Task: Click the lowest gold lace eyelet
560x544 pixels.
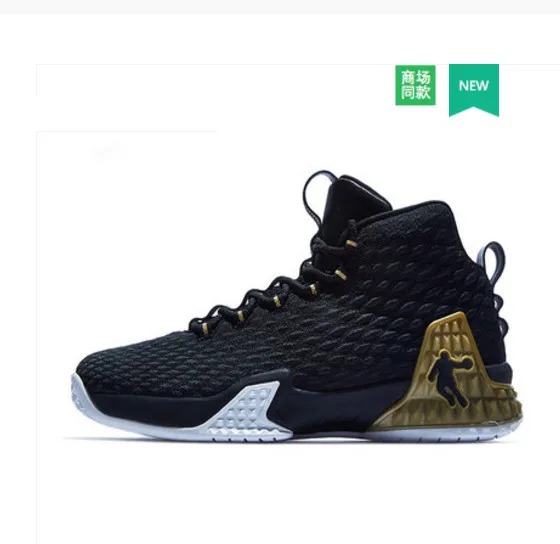Action: pos(205,327)
